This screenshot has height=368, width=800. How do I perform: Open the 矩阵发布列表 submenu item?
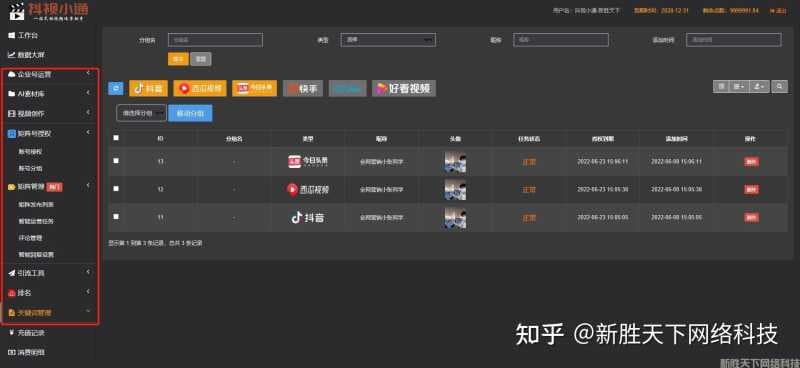[36, 204]
